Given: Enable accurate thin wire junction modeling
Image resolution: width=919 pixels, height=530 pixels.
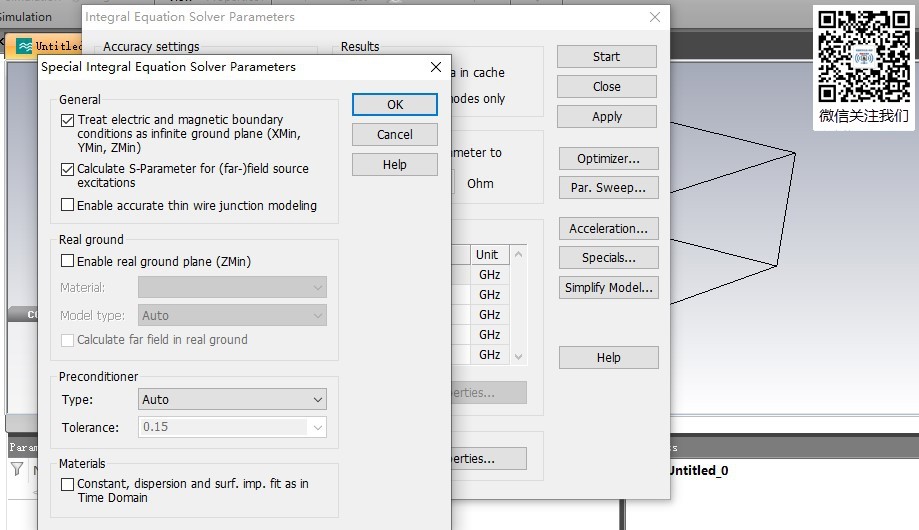Looking at the screenshot, I should tap(67, 205).
